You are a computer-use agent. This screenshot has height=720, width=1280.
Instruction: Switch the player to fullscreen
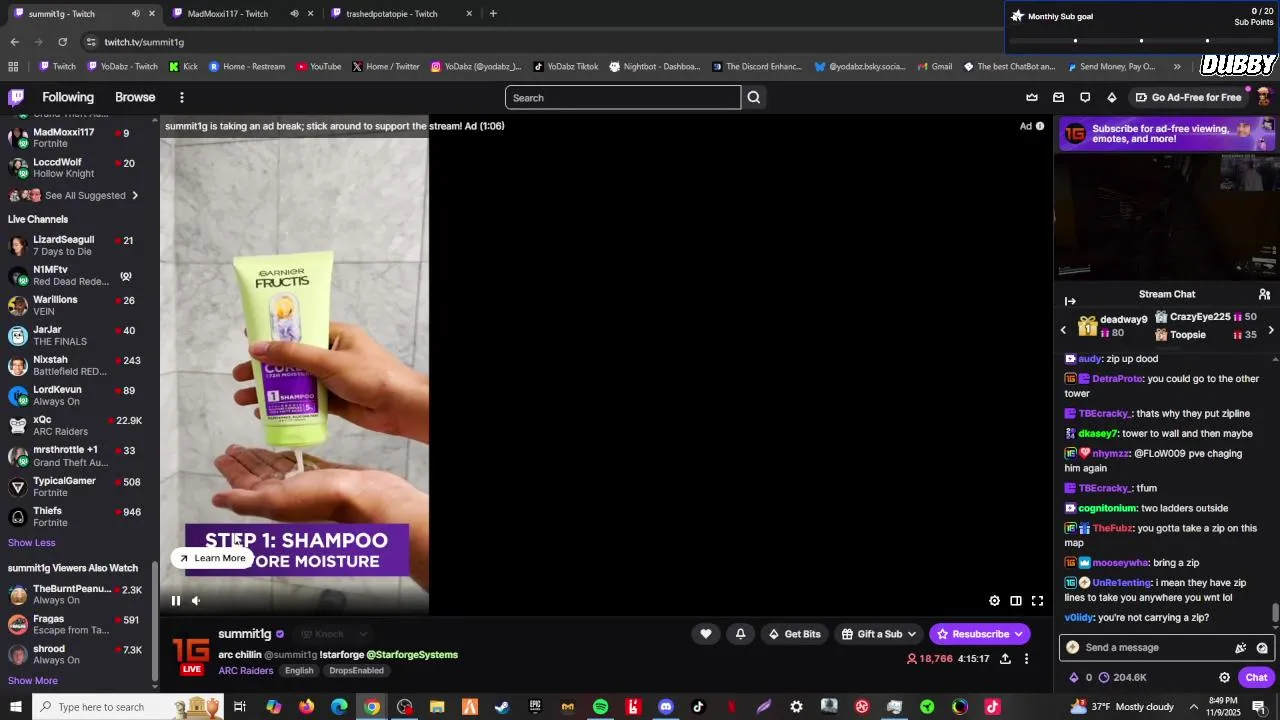click(1037, 601)
